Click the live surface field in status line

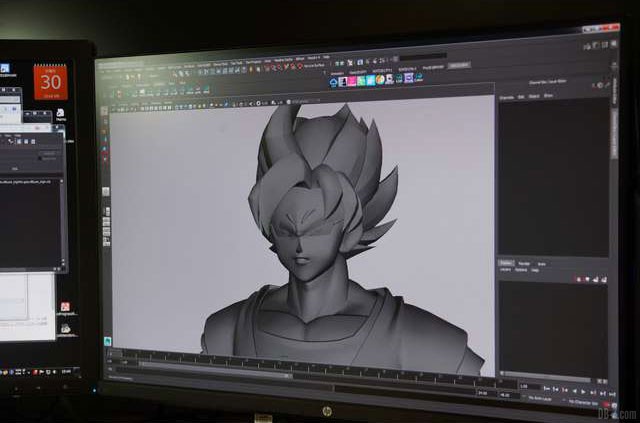coord(314,65)
